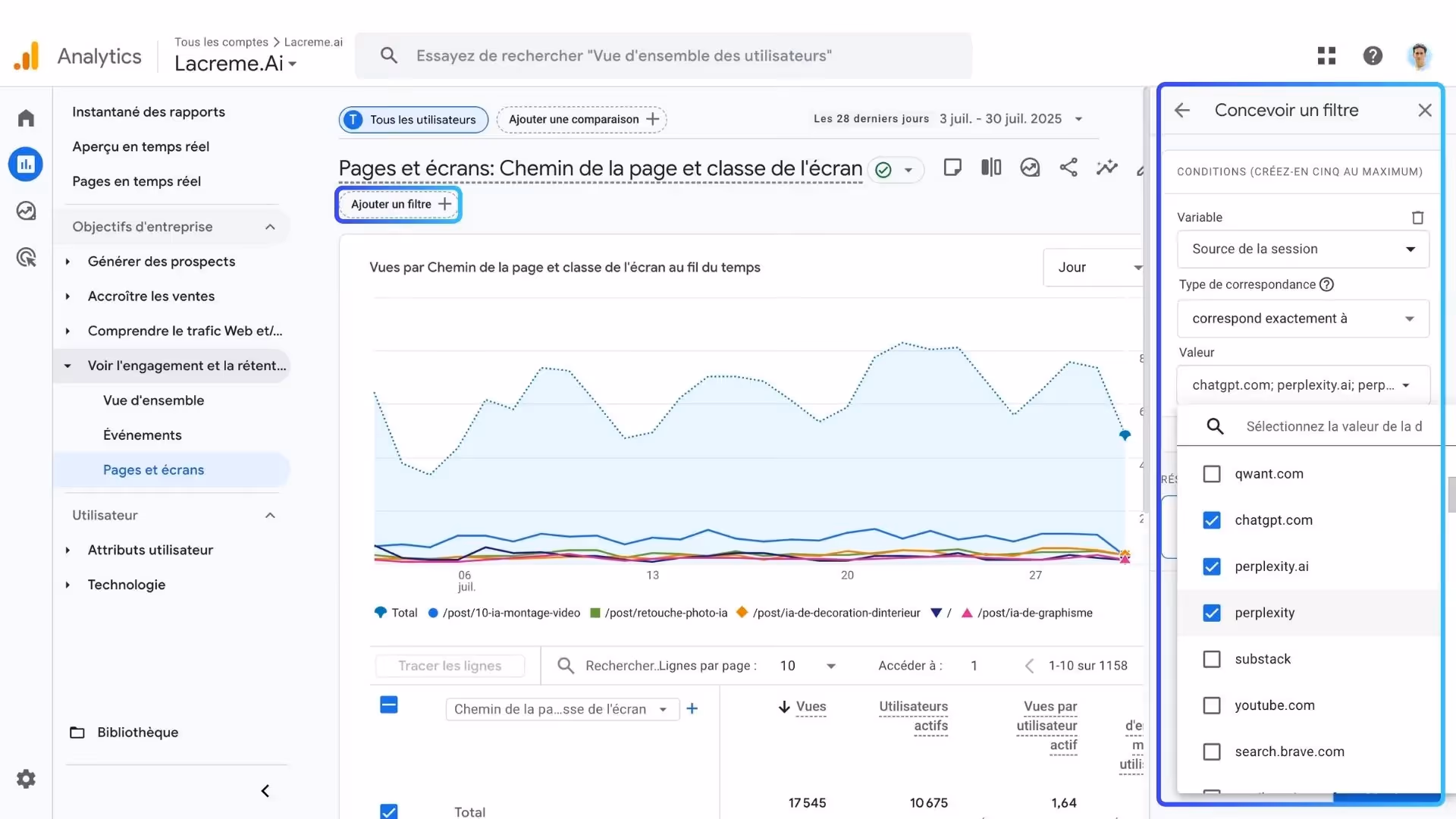
Task: Click the top search bar field
Action: [664, 55]
